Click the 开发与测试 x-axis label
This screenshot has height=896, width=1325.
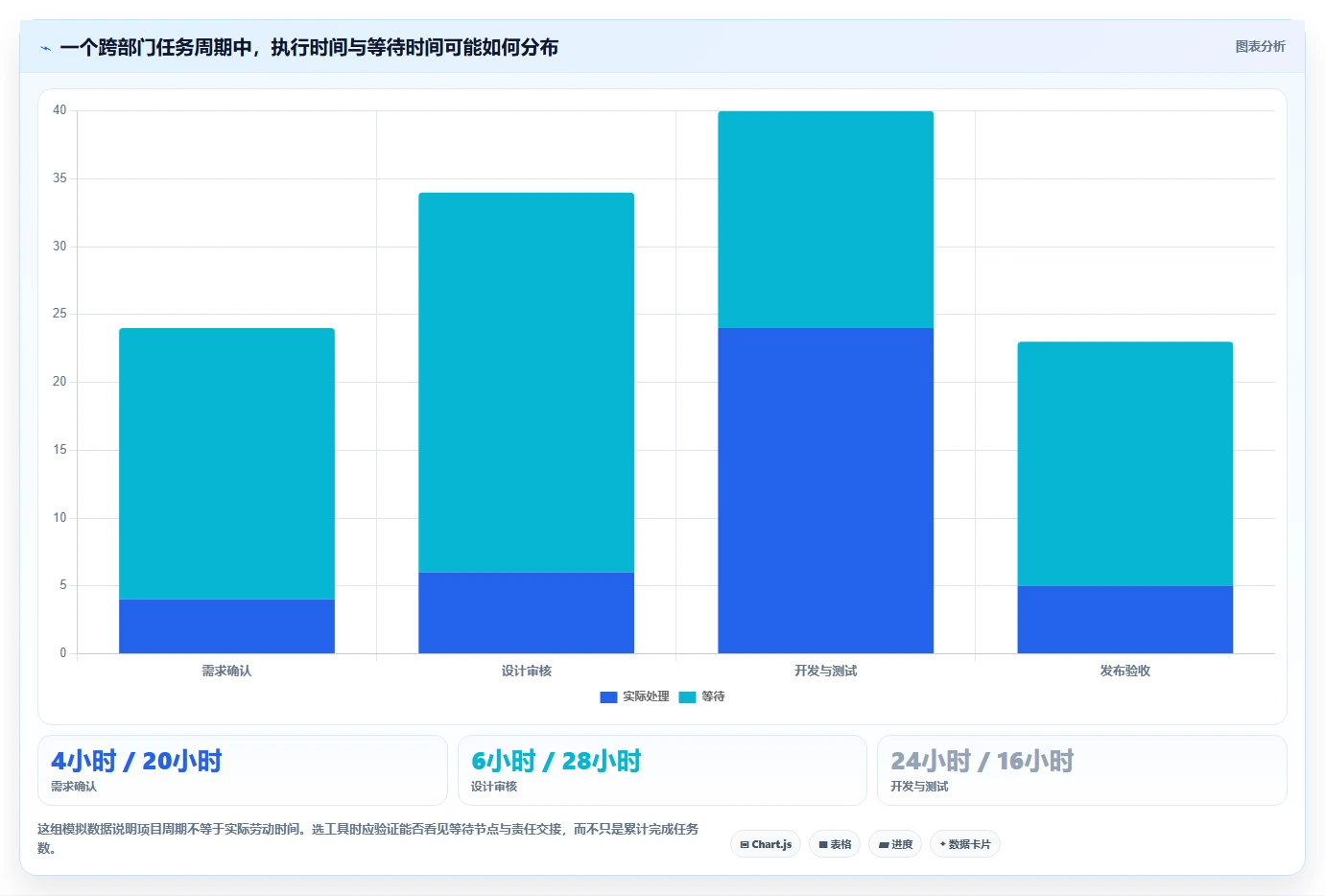pos(825,671)
